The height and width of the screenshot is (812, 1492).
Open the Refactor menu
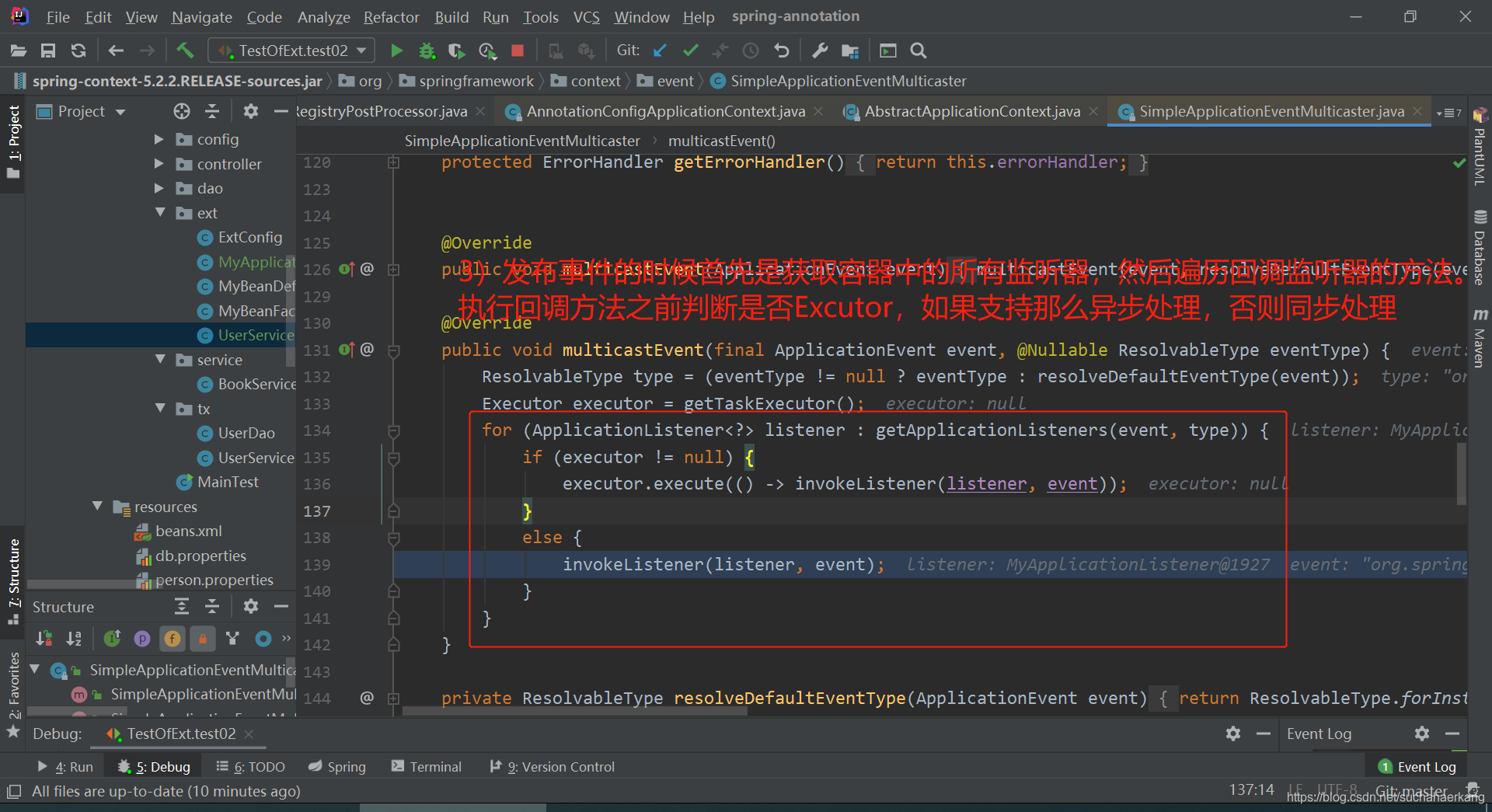coord(391,17)
